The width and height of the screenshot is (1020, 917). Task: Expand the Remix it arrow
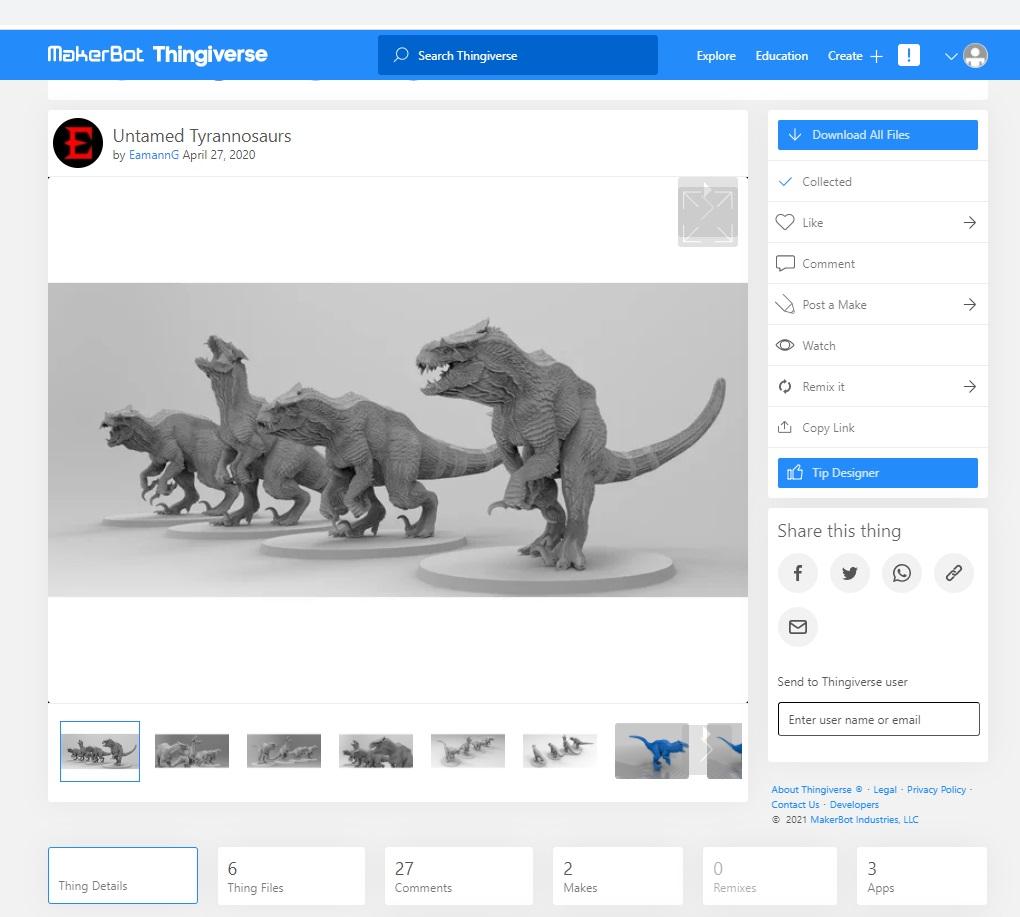[969, 386]
